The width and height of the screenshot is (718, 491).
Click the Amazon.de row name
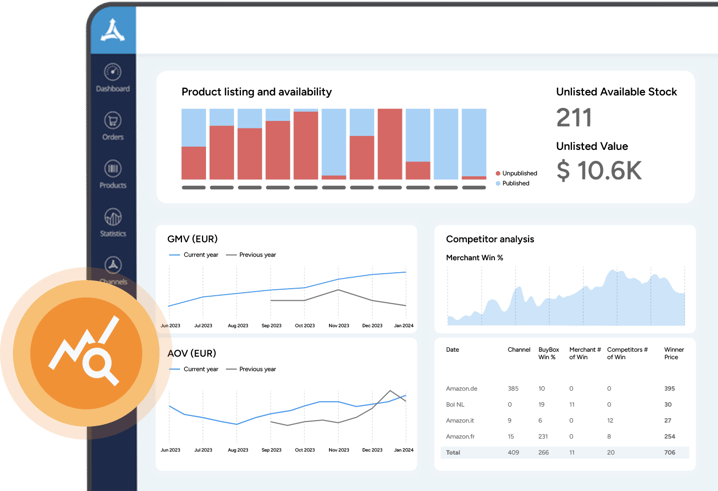click(461, 388)
